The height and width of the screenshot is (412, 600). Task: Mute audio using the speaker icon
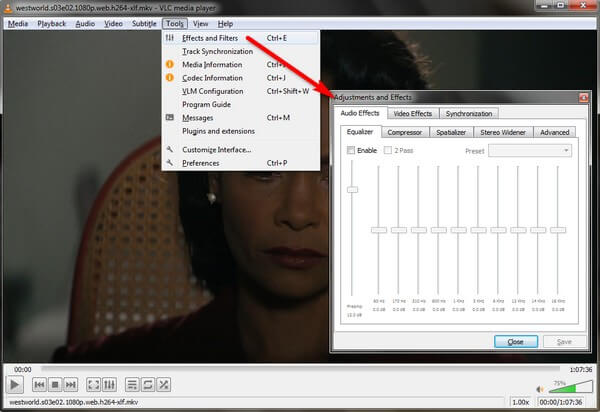coord(540,389)
